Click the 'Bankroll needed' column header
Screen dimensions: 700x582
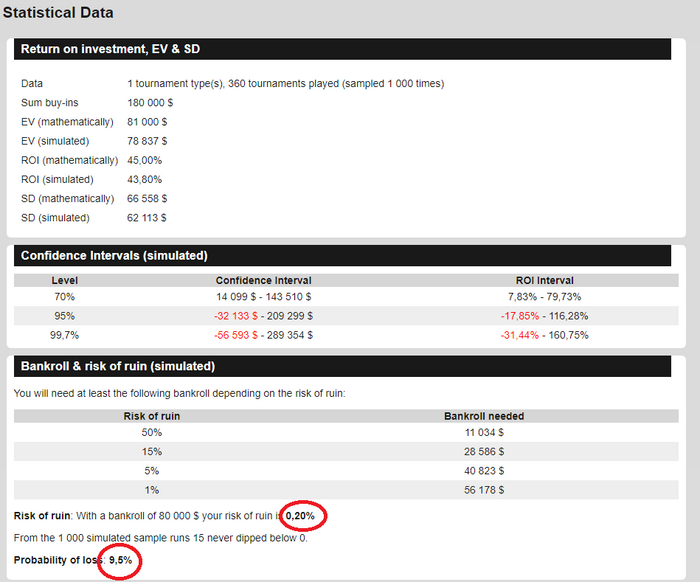point(484,416)
